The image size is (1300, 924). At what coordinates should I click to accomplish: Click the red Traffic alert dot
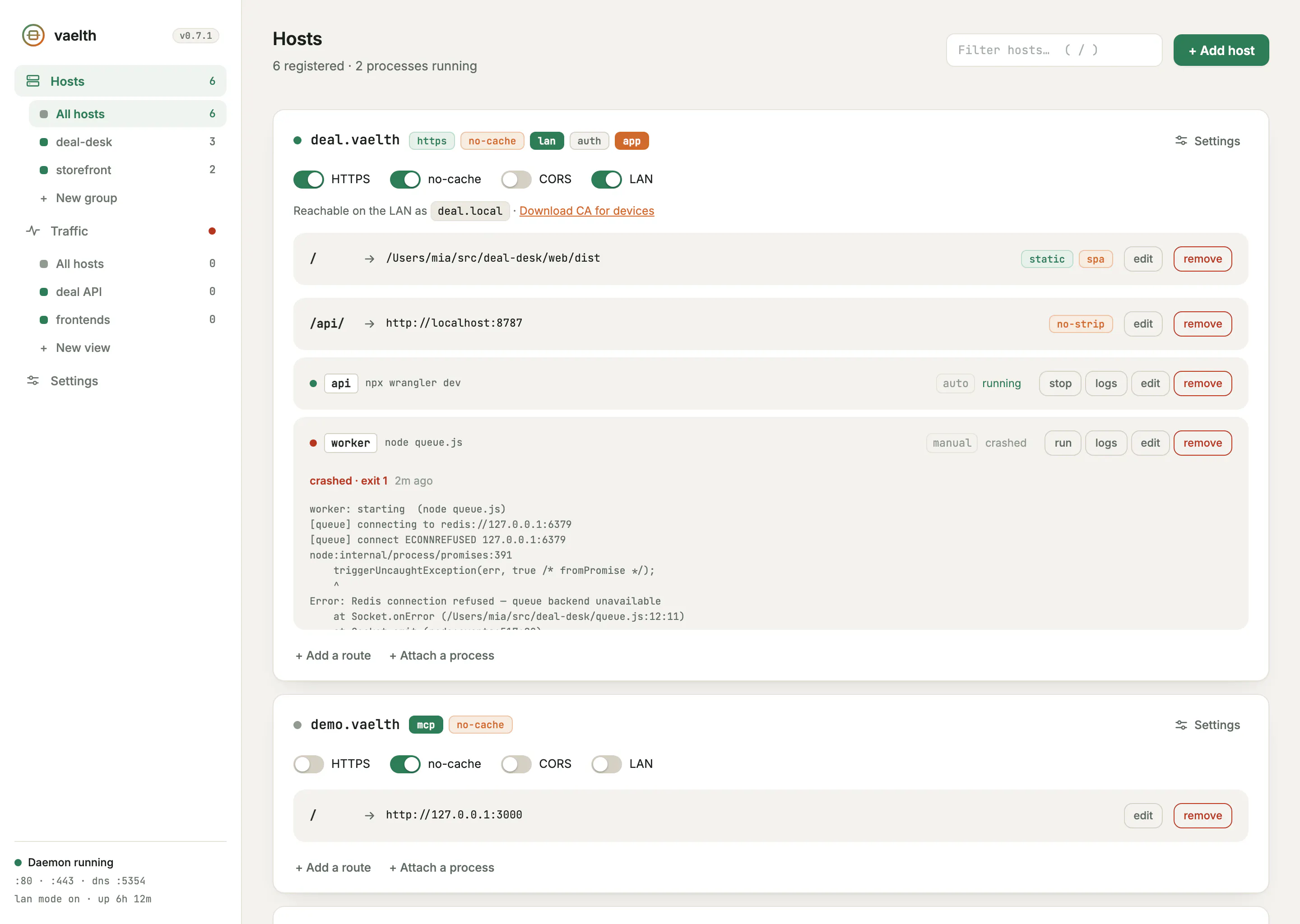tap(212, 231)
